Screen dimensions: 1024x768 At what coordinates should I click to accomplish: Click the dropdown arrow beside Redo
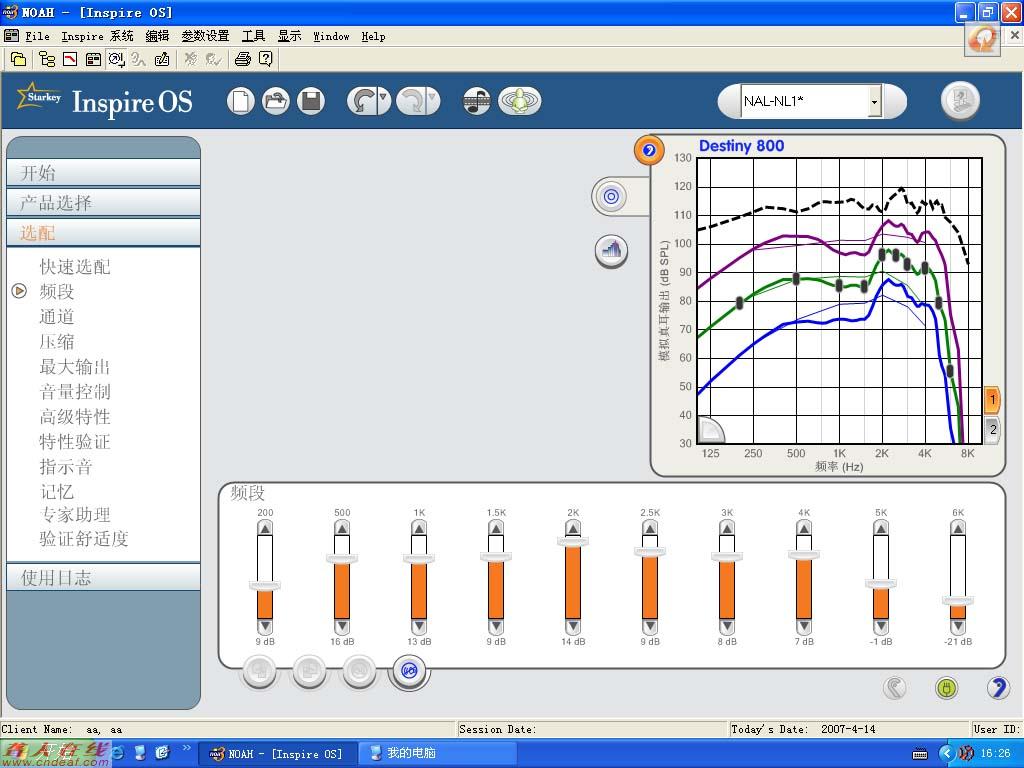pyautogui.click(x=432, y=99)
